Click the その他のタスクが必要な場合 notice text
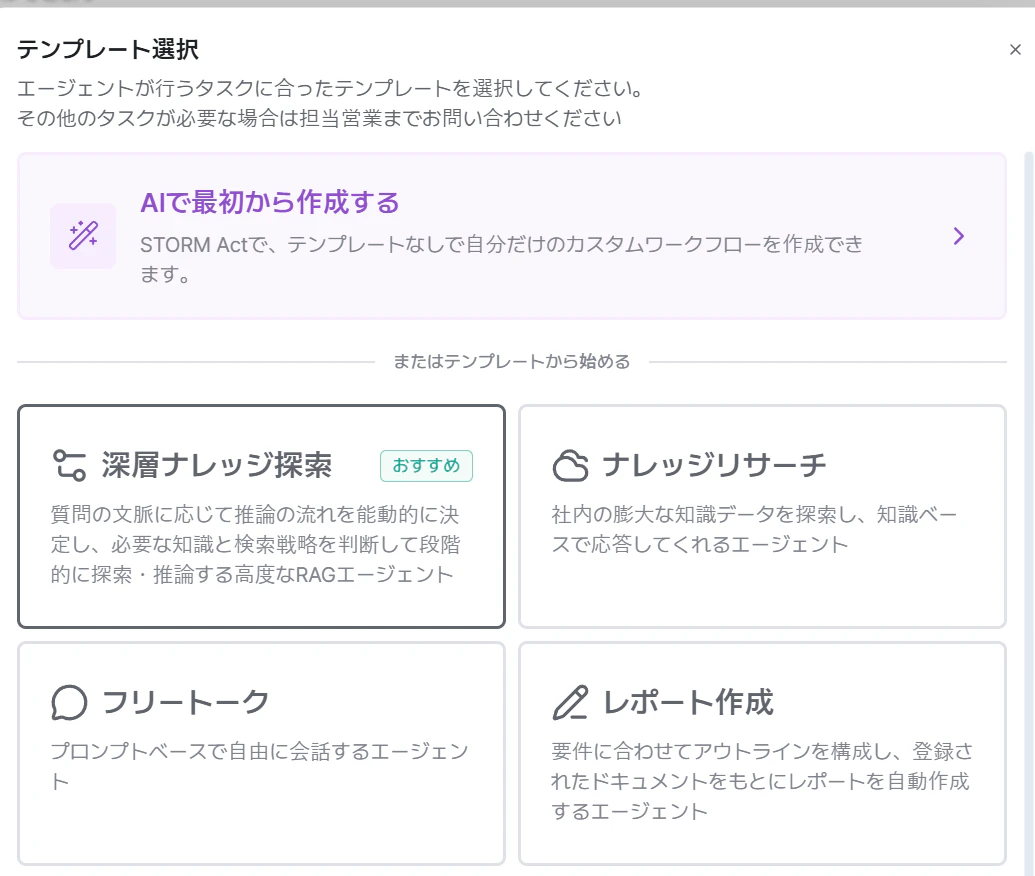The image size is (1035, 876). [319, 118]
